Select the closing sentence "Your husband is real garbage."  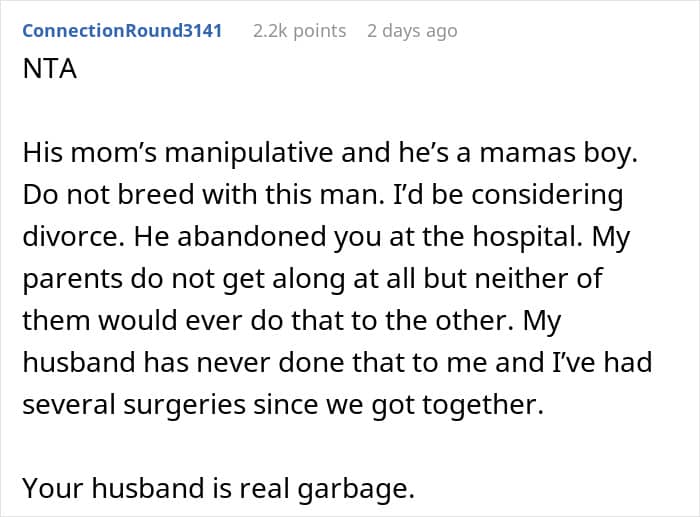[219, 488]
